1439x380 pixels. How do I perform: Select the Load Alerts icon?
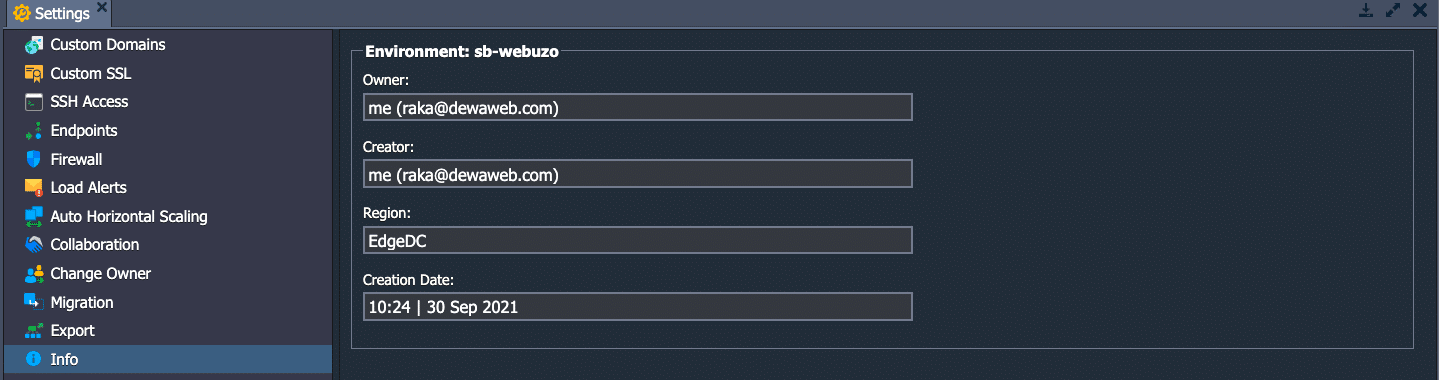pyautogui.click(x=34, y=188)
